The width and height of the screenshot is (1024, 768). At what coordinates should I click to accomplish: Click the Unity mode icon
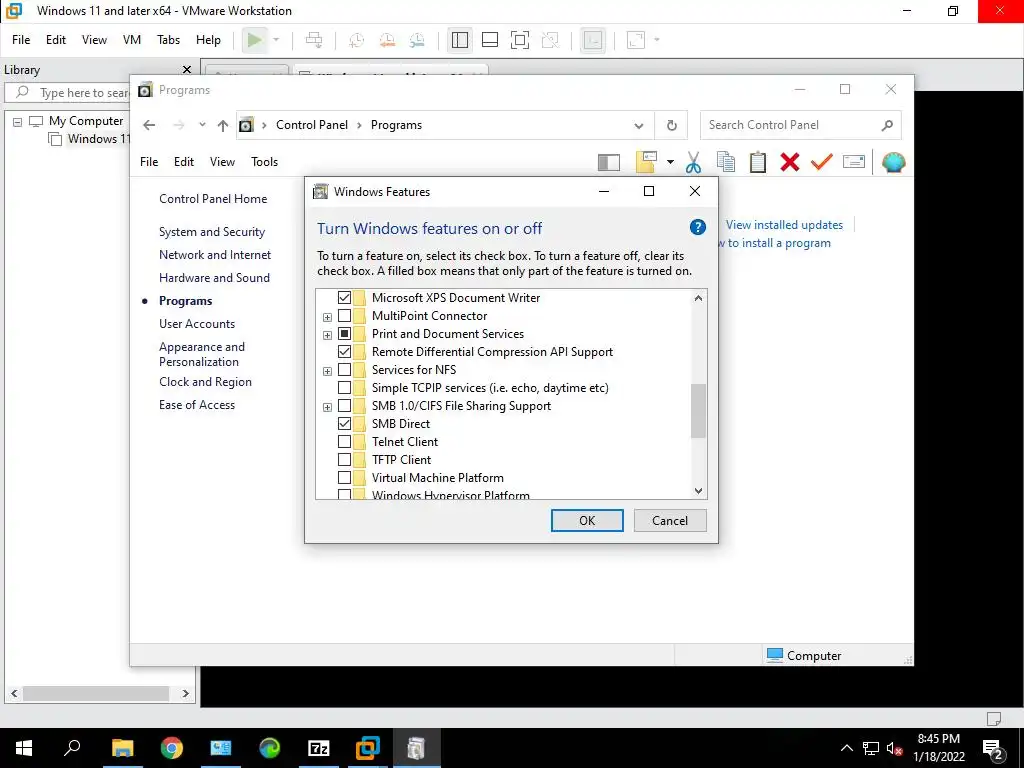[551, 40]
